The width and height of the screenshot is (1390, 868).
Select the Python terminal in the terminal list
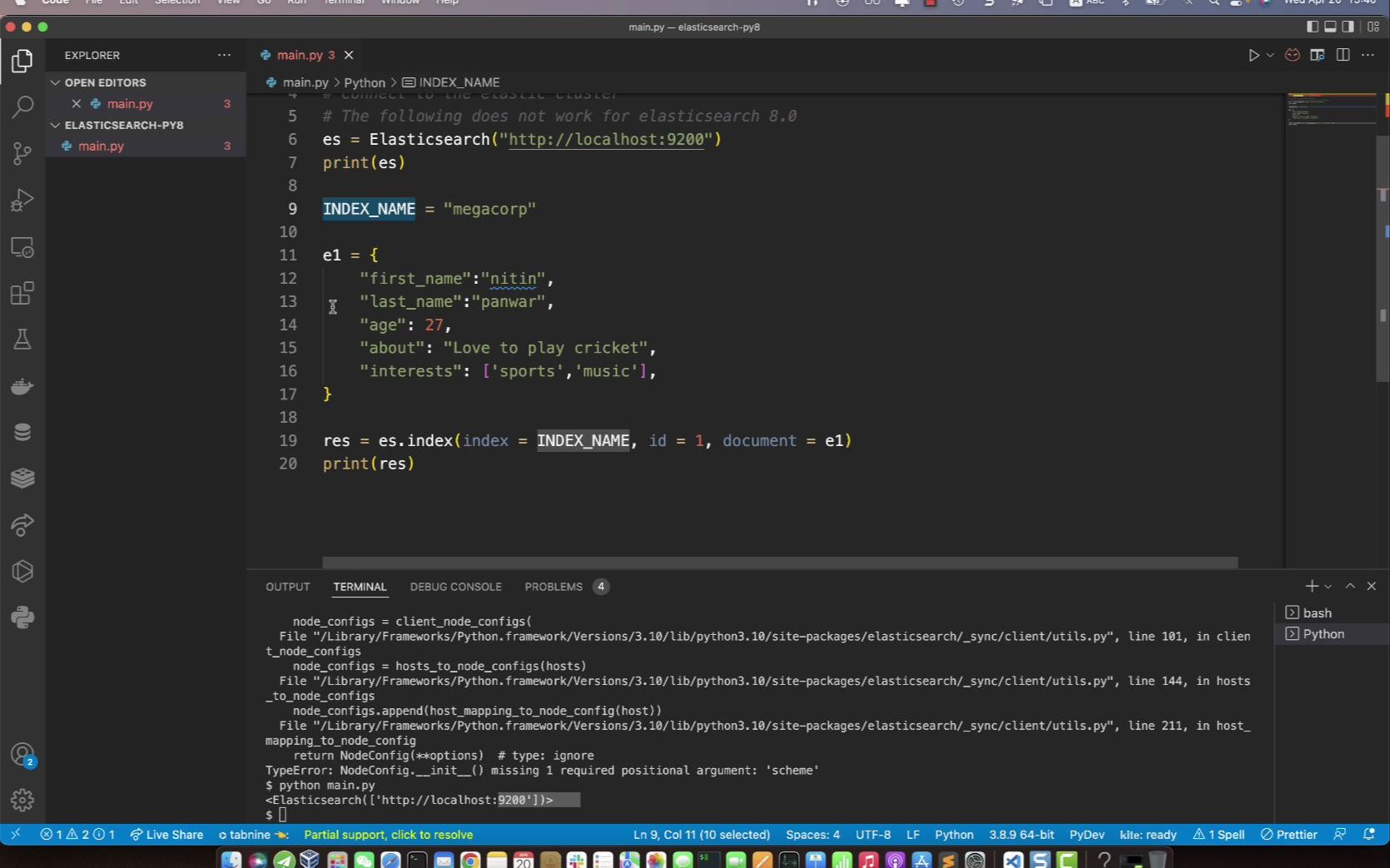click(x=1323, y=633)
